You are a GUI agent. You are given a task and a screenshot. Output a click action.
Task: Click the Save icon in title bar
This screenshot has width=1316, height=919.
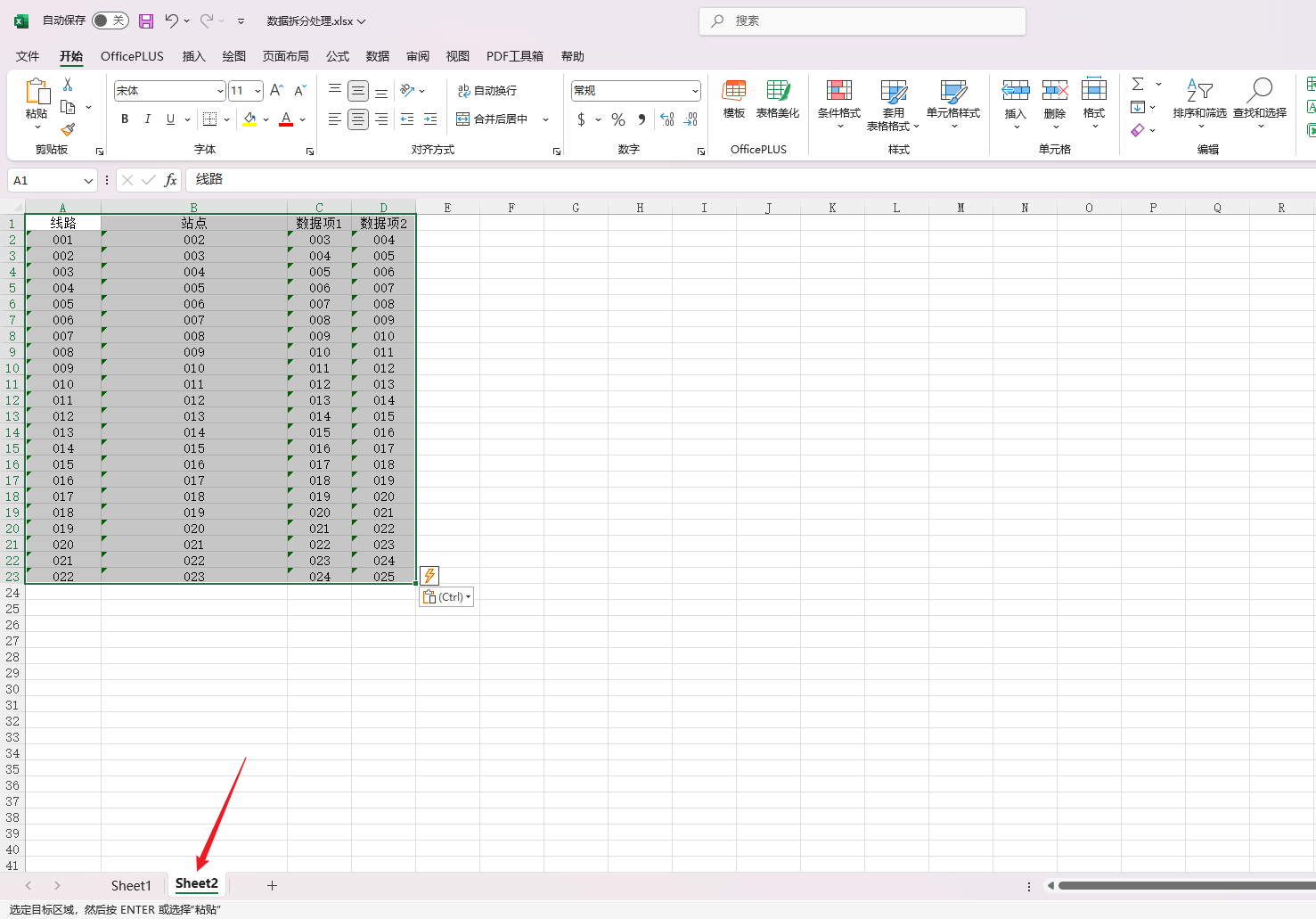coord(146,21)
